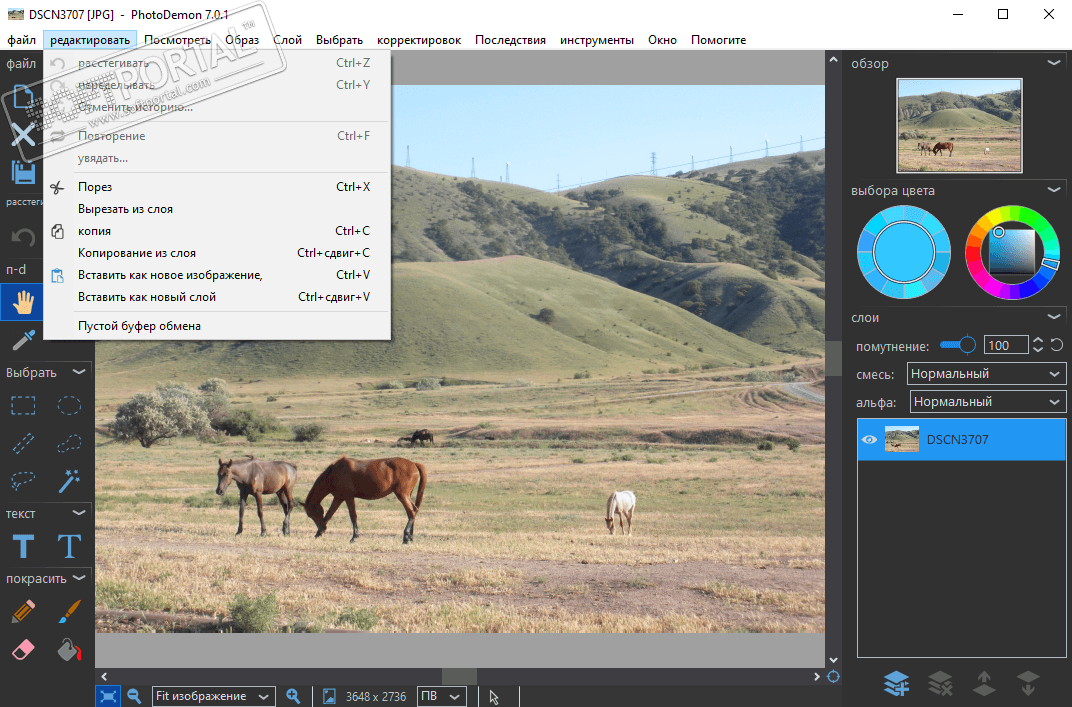
Task: Add a new layer with the layers-plus icon
Action: point(896,683)
